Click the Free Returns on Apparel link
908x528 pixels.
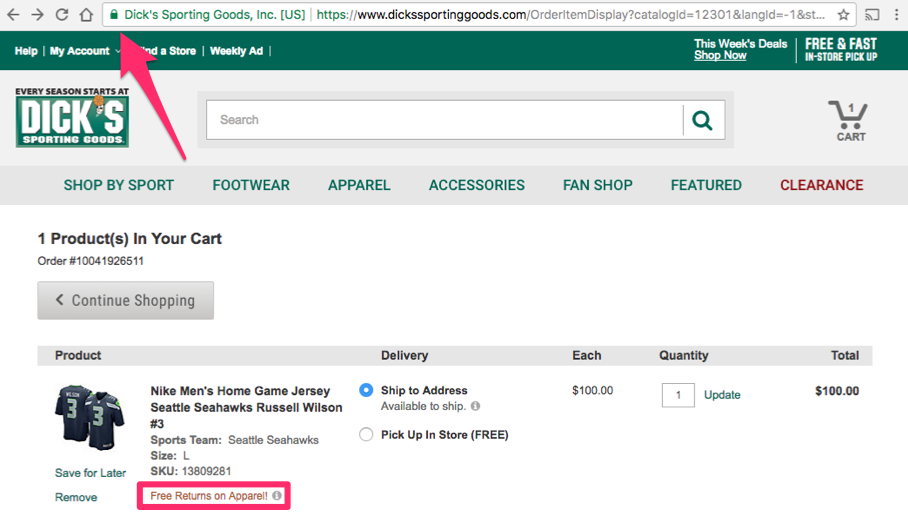coord(209,496)
